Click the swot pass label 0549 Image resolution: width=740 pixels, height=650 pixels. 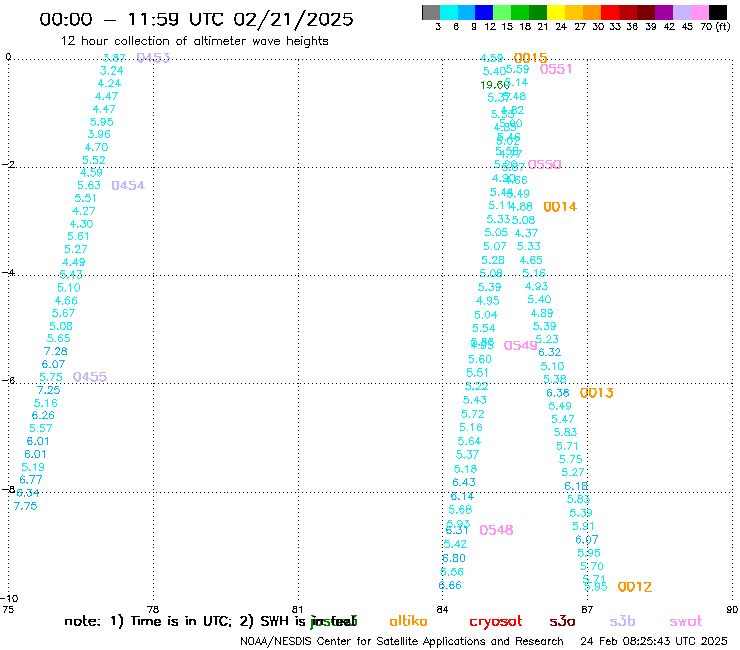click(x=521, y=346)
